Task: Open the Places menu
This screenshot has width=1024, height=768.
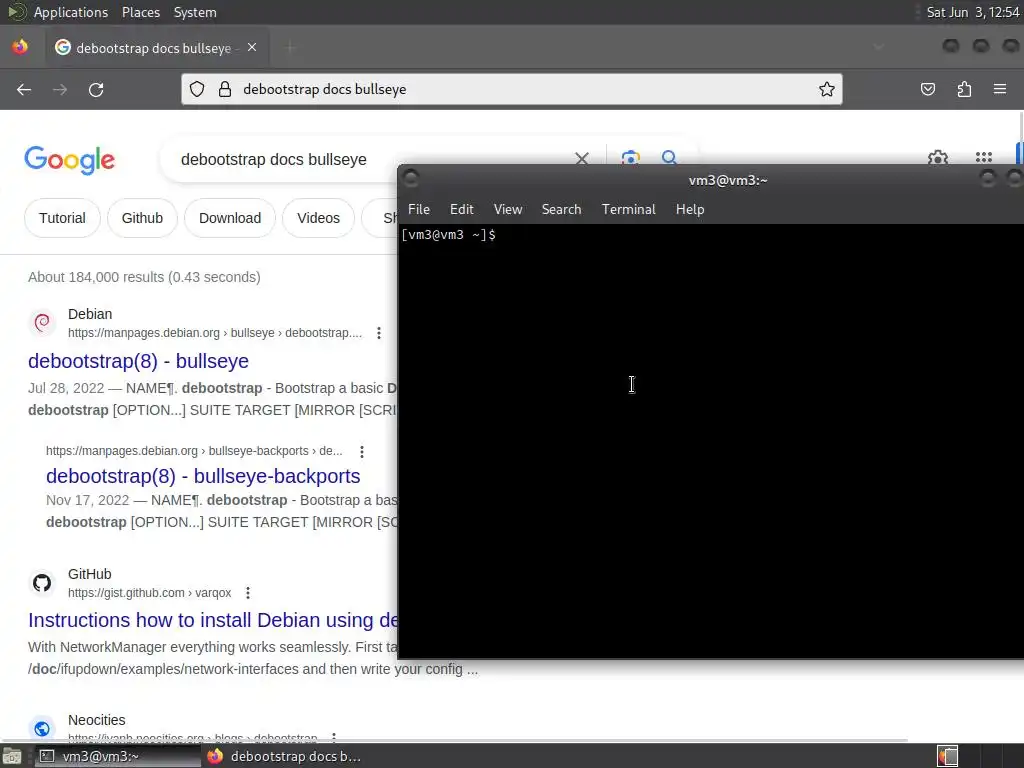Action: [x=140, y=12]
